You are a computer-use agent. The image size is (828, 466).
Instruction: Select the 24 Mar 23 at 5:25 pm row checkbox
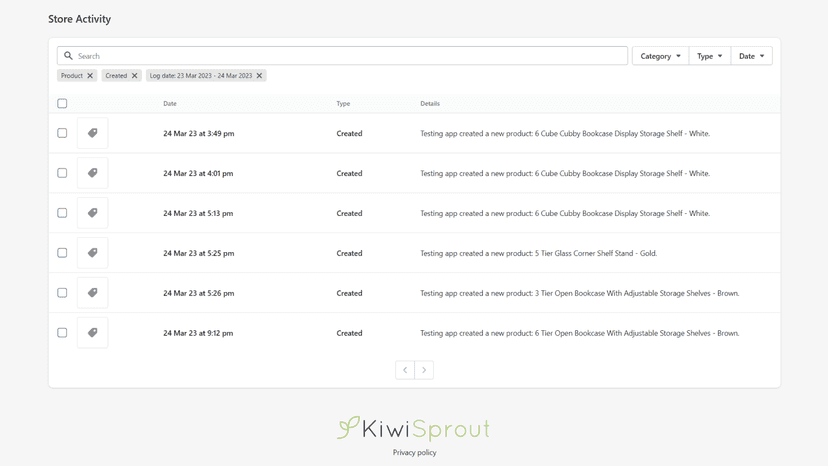coord(62,253)
